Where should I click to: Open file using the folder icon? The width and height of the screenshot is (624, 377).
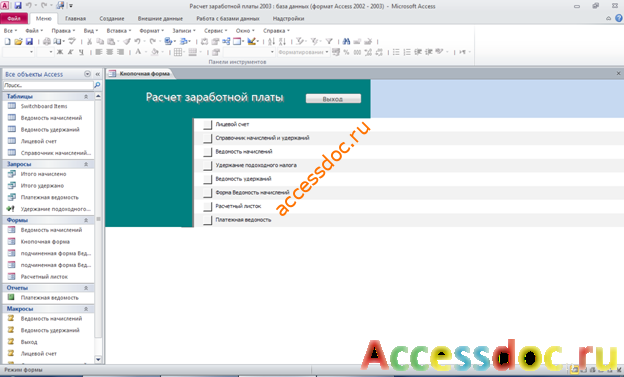coord(18,41)
